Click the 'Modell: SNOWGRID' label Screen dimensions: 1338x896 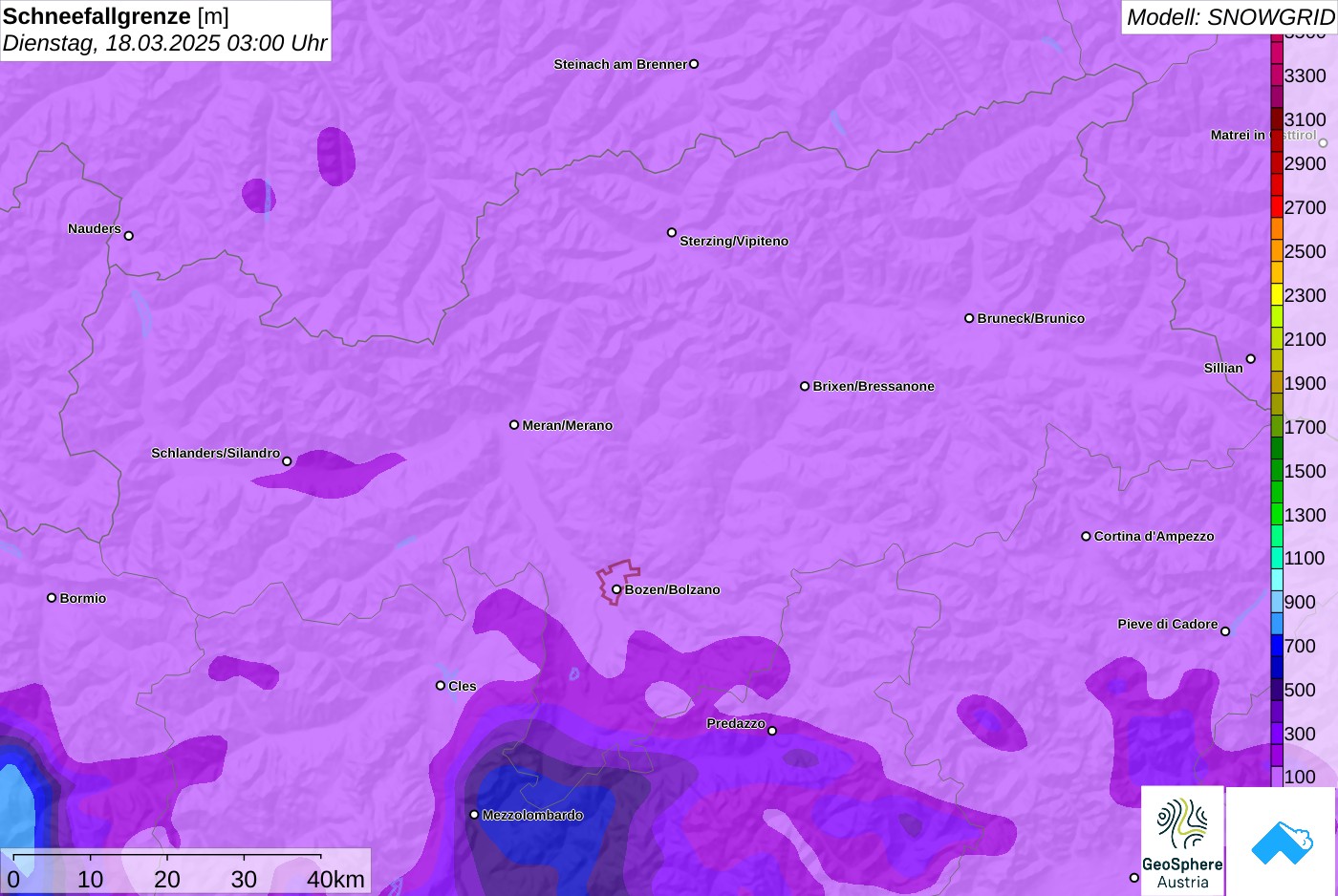(x=1230, y=17)
